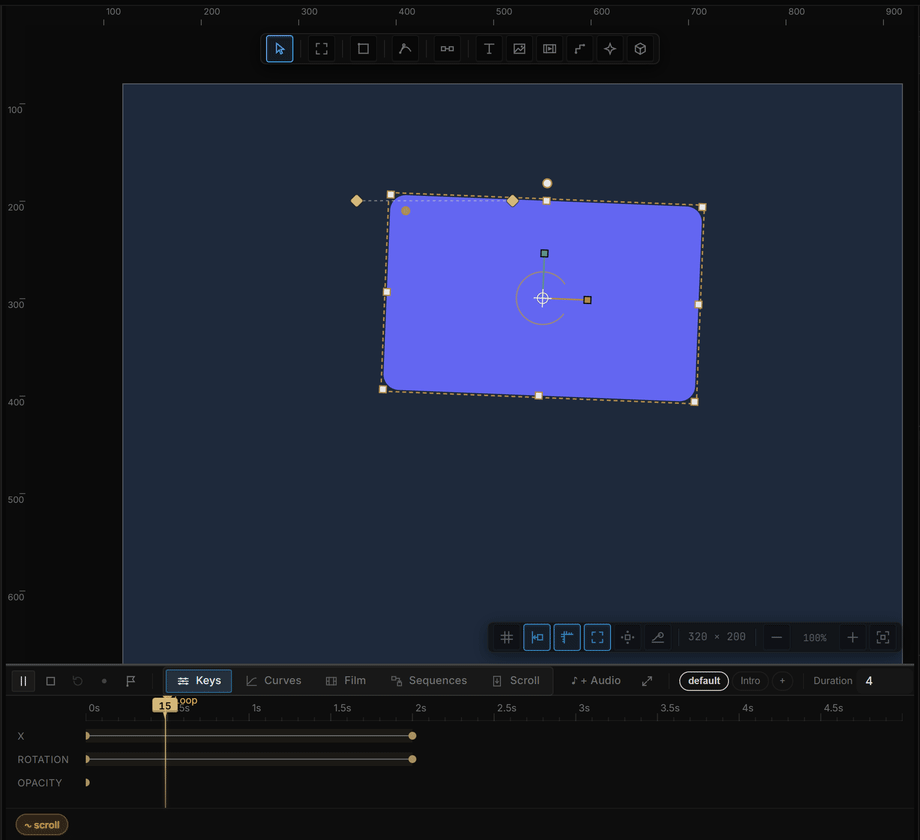This screenshot has width=920, height=840.
Task: Fit the canvas to the view
Action: [x=882, y=637]
